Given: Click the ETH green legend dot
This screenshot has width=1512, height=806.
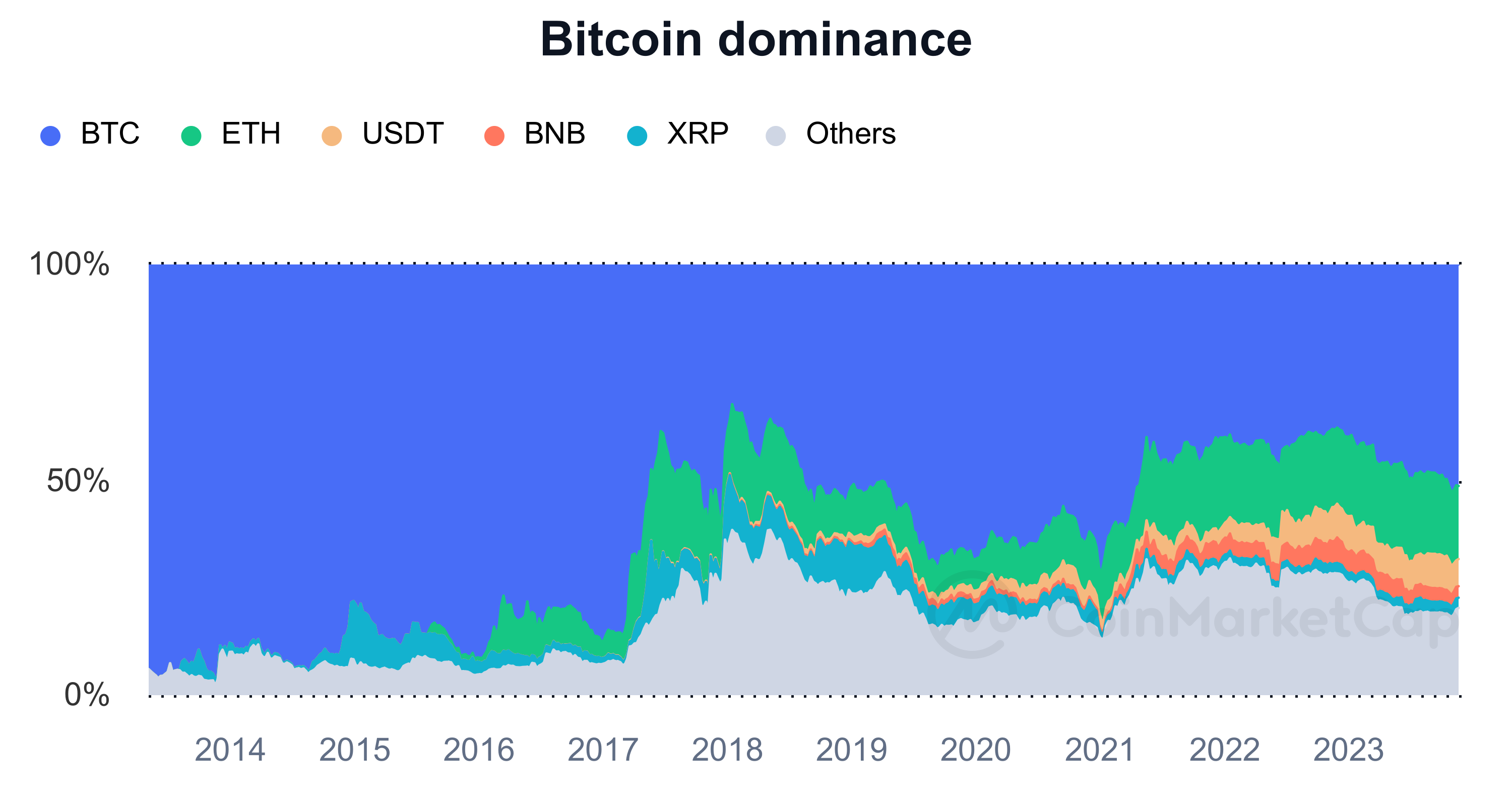Looking at the screenshot, I should [192, 136].
